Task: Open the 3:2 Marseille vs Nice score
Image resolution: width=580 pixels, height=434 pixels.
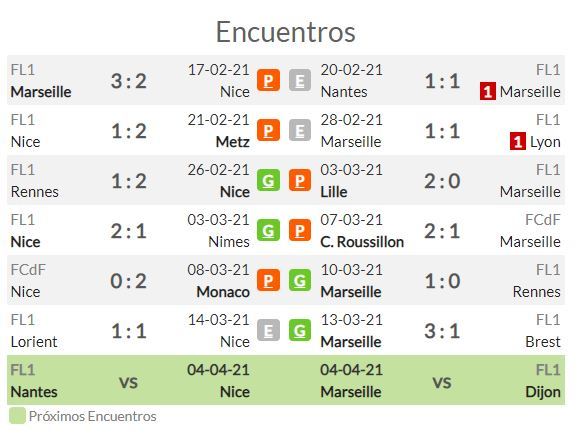Action: (x=129, y=81)
